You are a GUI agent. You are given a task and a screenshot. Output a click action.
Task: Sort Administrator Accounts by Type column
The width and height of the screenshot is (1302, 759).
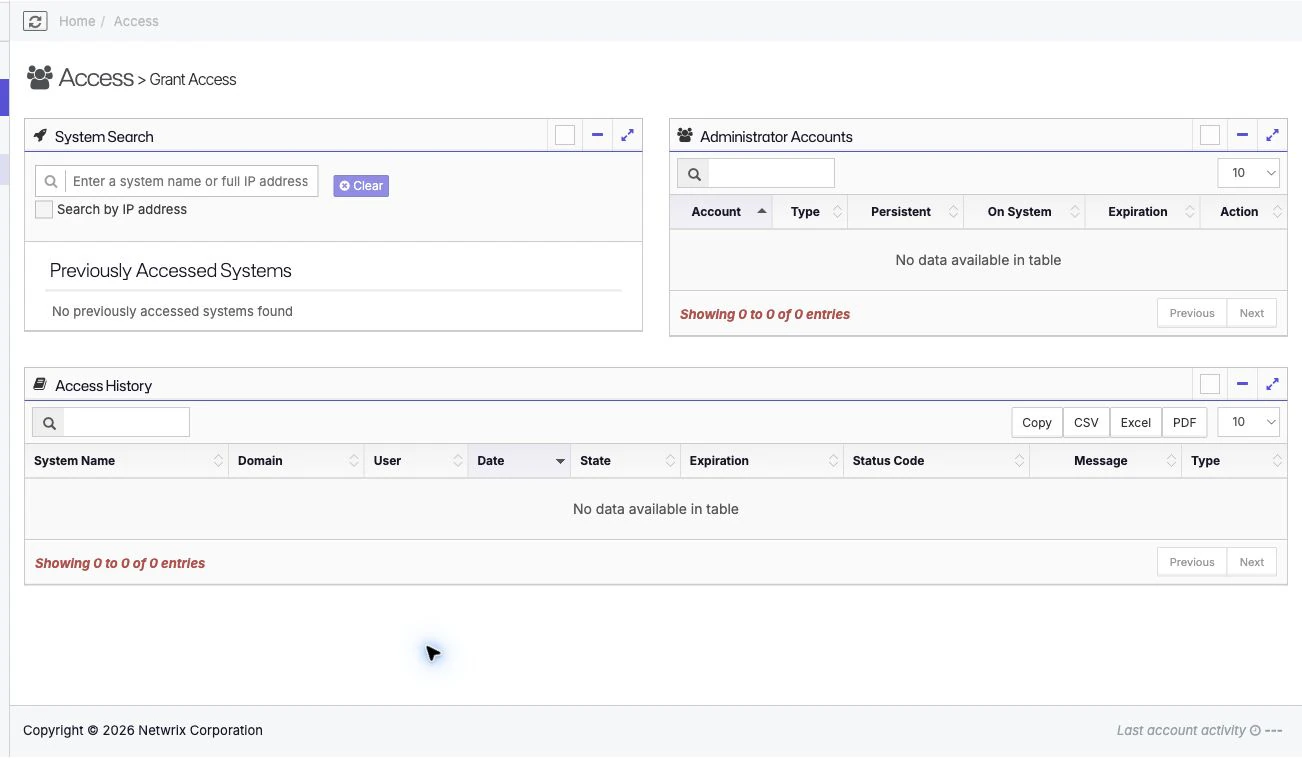pyautogui.click(x=810, y=212)
